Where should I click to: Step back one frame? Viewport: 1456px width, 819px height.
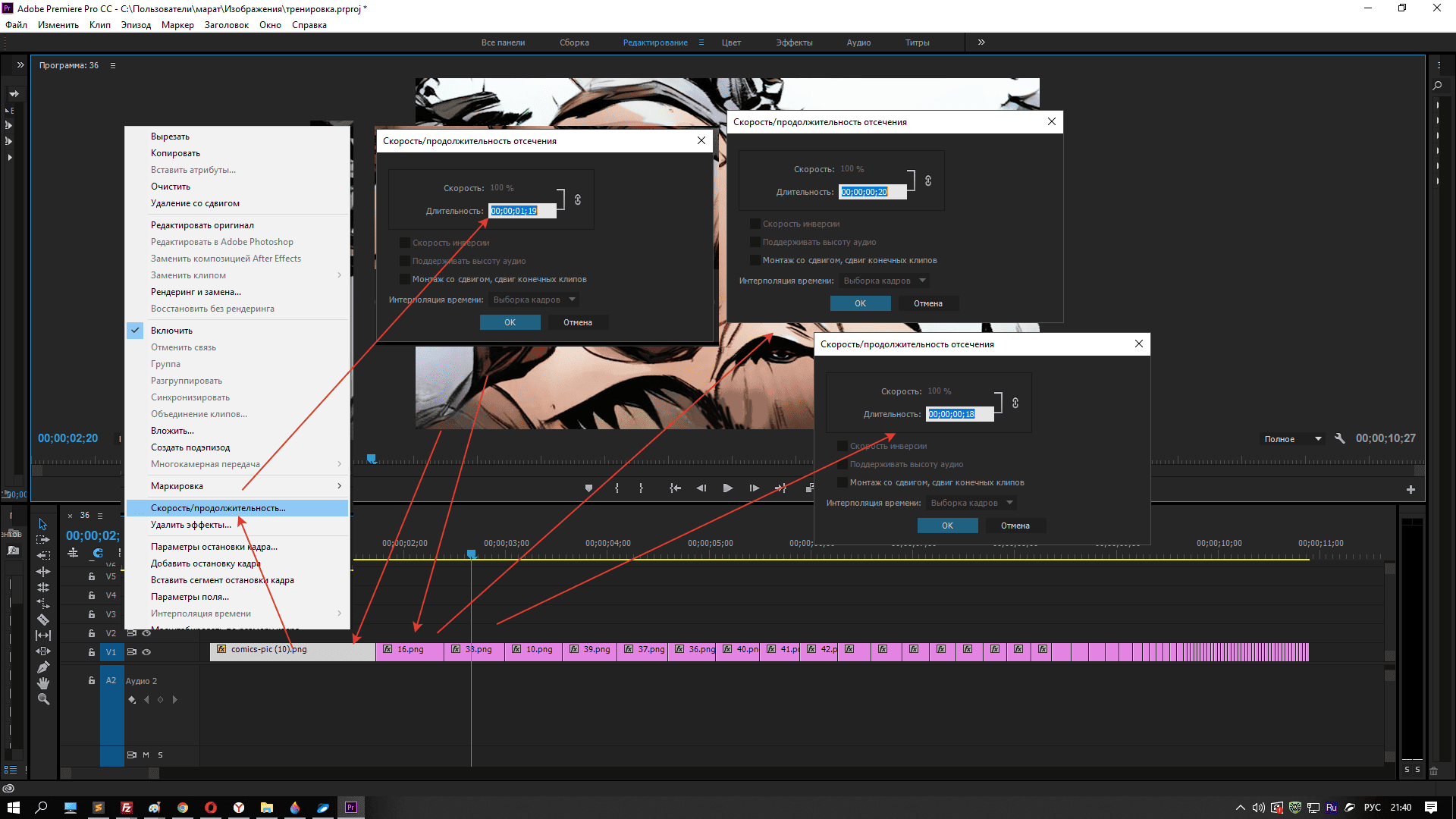click(x=701, y=488)
